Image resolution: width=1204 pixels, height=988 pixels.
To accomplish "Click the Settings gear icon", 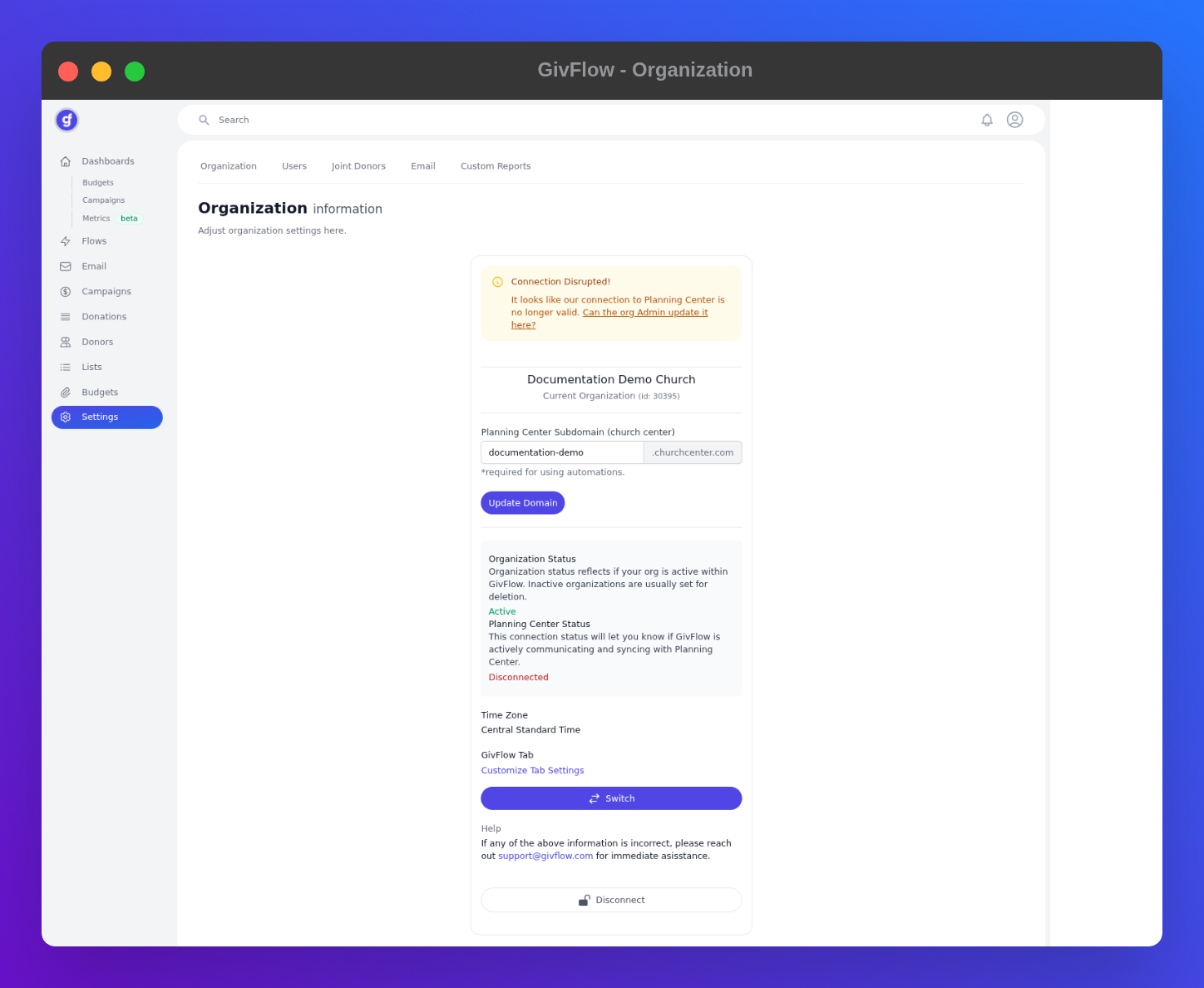I will (66, 417).
